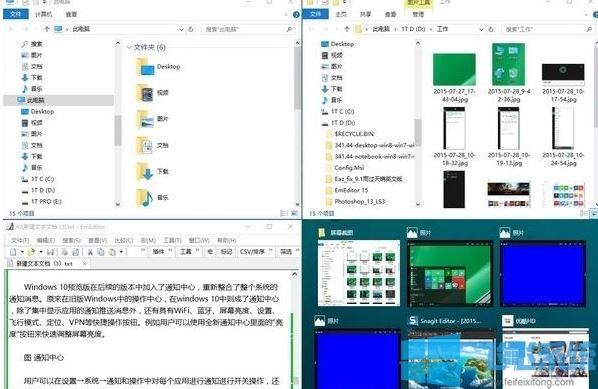
Task: Open 视频 folder icon under 文件夹 (6)
Action: pos(145,93)
